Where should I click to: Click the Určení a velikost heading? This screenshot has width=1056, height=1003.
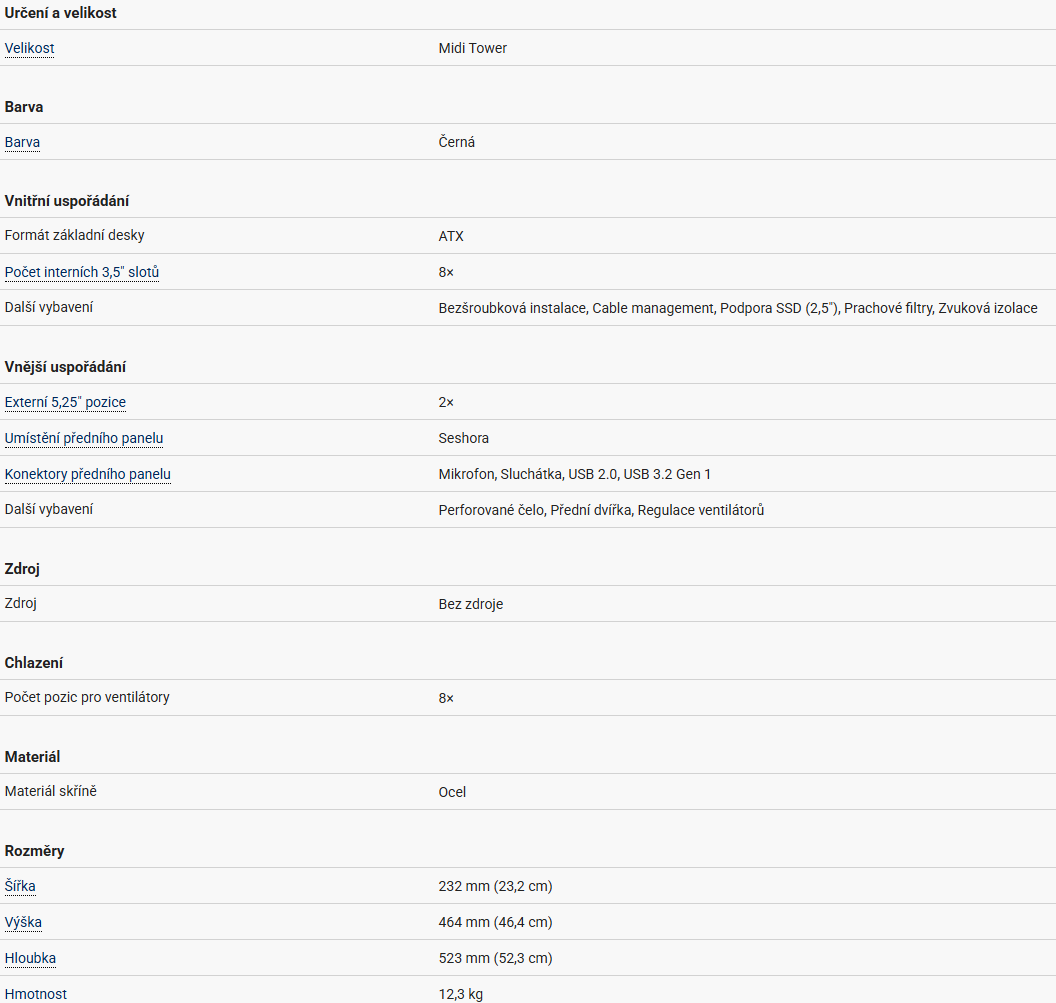coord(61,13)
